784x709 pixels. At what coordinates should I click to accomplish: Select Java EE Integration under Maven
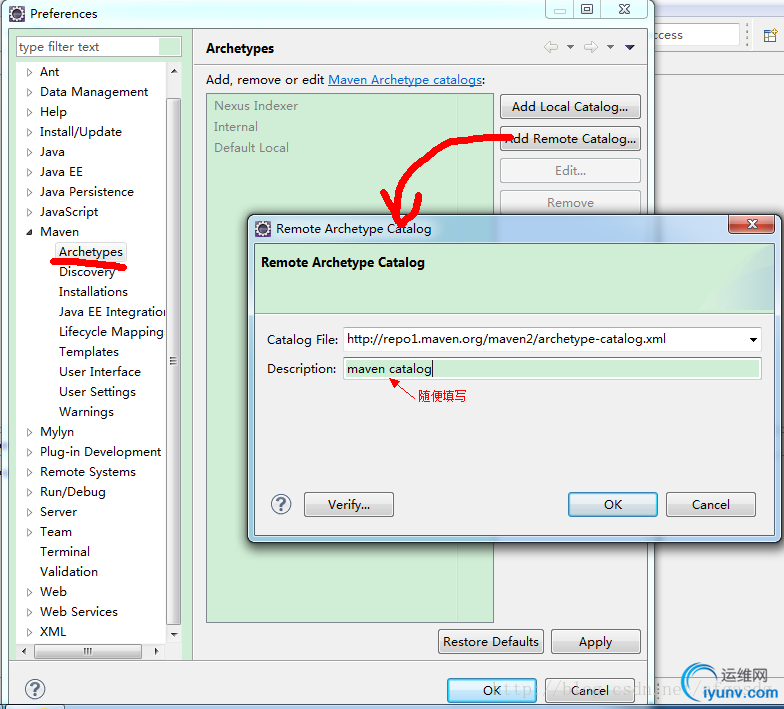[112, 312]
